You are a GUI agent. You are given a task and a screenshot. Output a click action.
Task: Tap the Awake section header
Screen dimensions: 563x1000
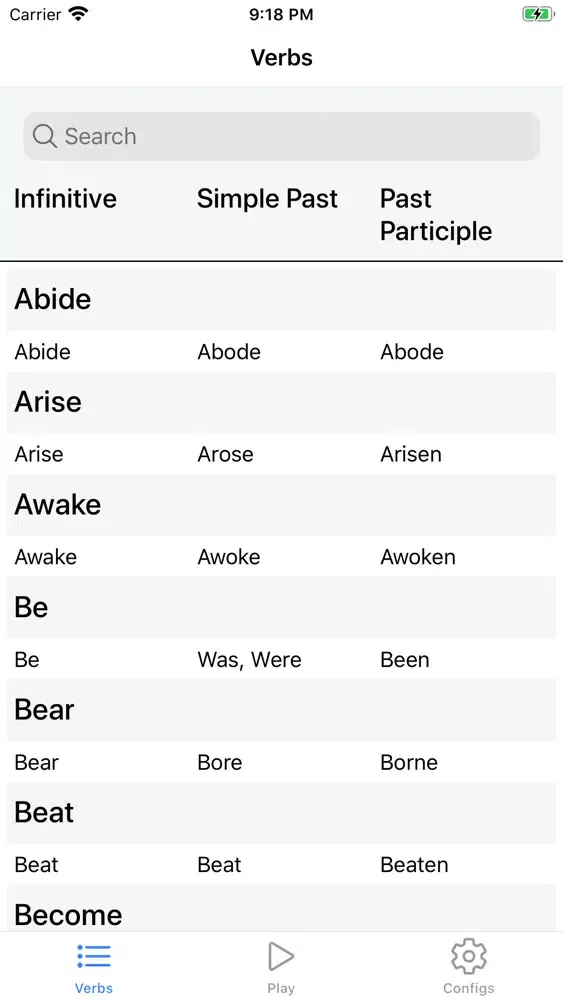[282, 504]
